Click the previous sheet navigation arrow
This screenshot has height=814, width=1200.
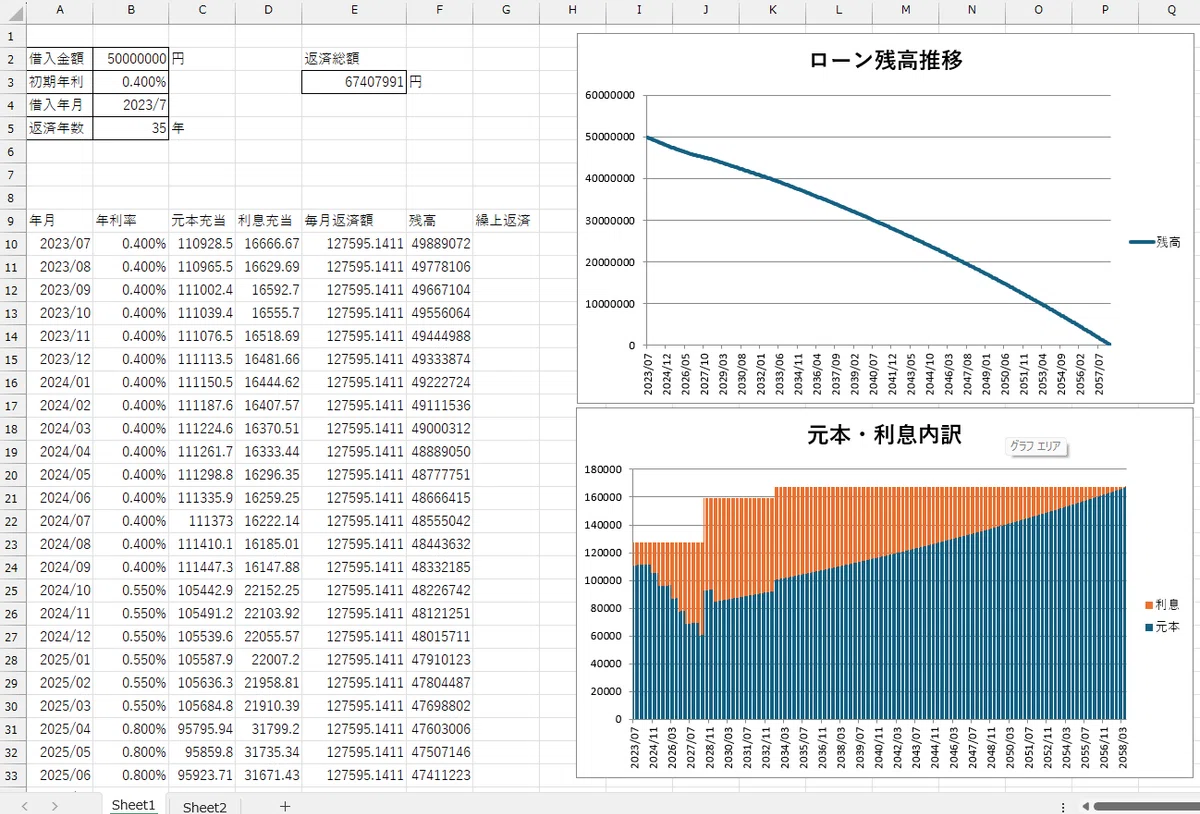tap(24, 806)
